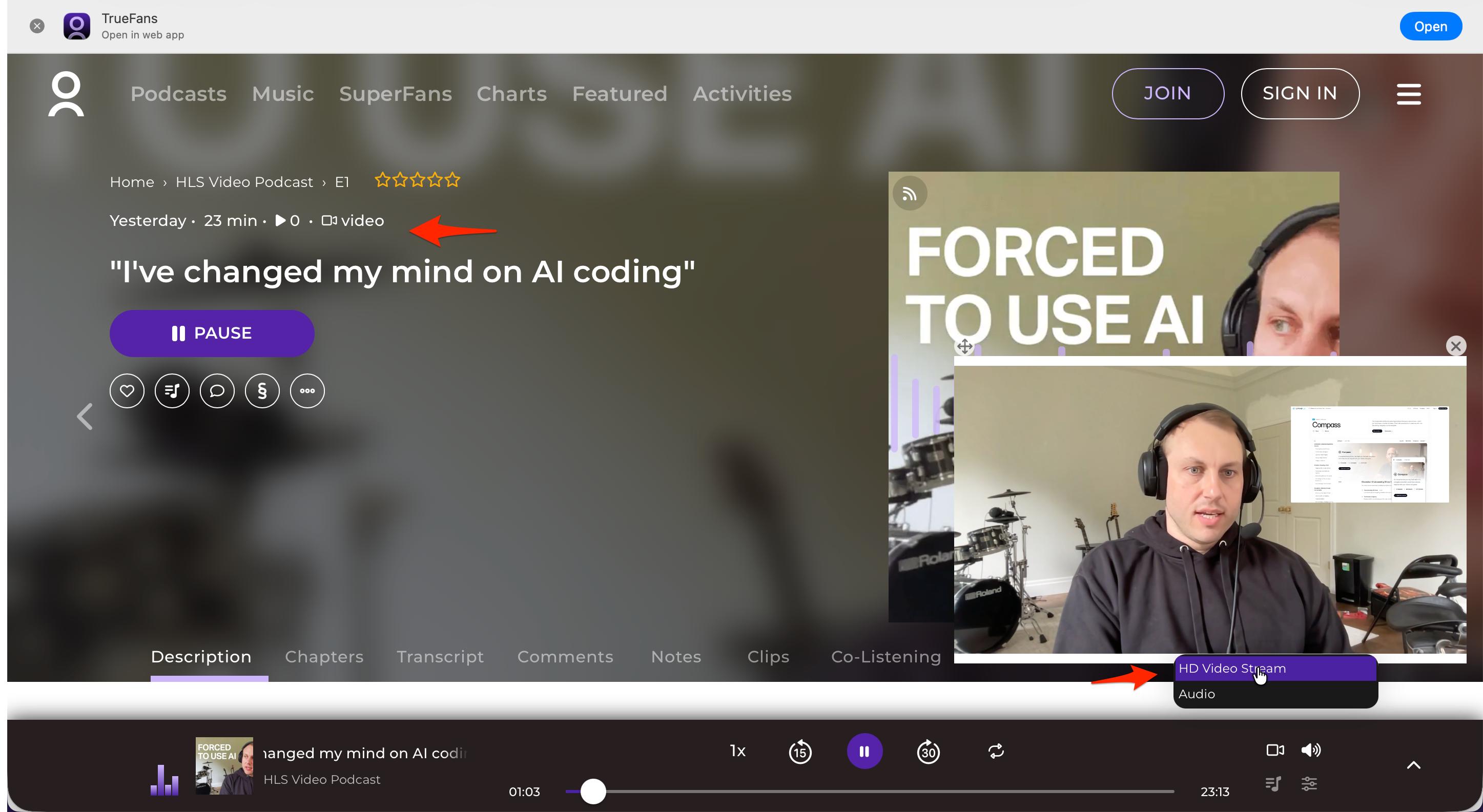The width and height of the screenshot is (1483, 812).
Task: Click elapsed time 01:03
Action: [x=524, y=792]
